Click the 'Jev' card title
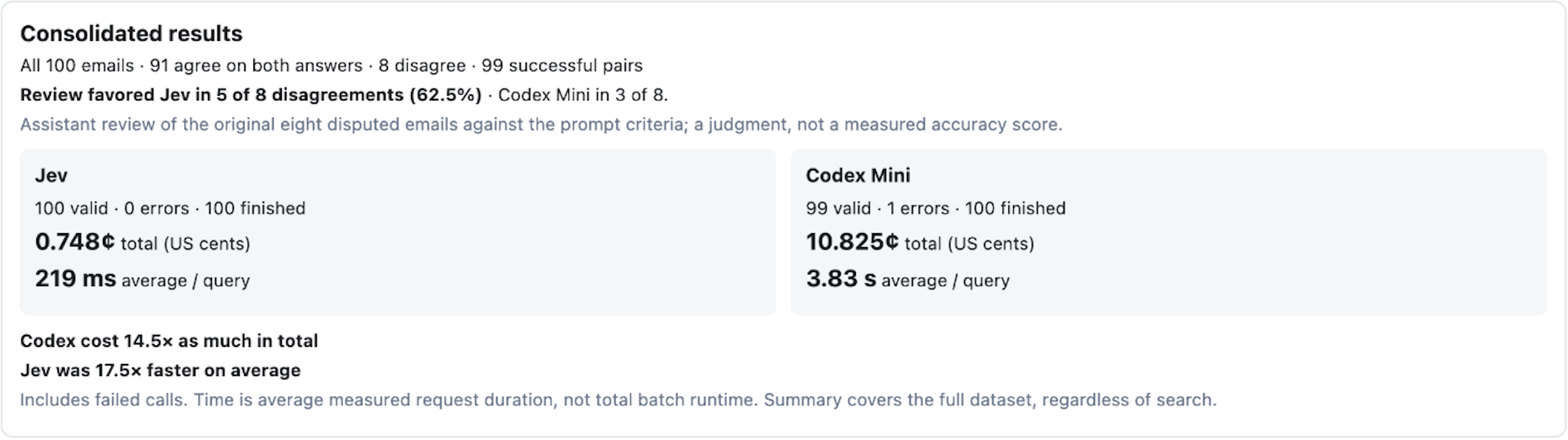 coord(51,175)
